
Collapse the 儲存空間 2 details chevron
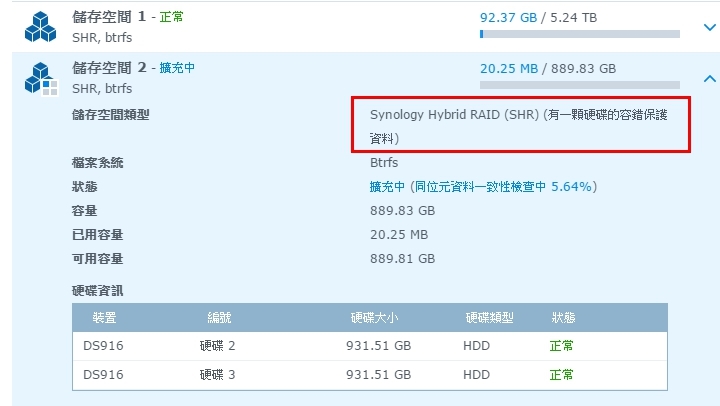click(708, 78)
